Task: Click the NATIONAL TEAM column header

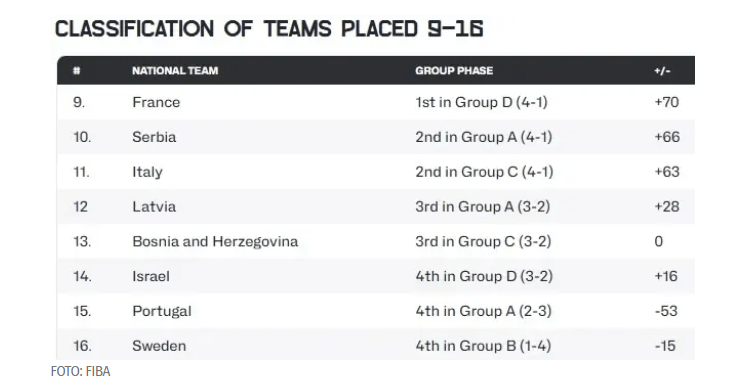Action: 175,71
